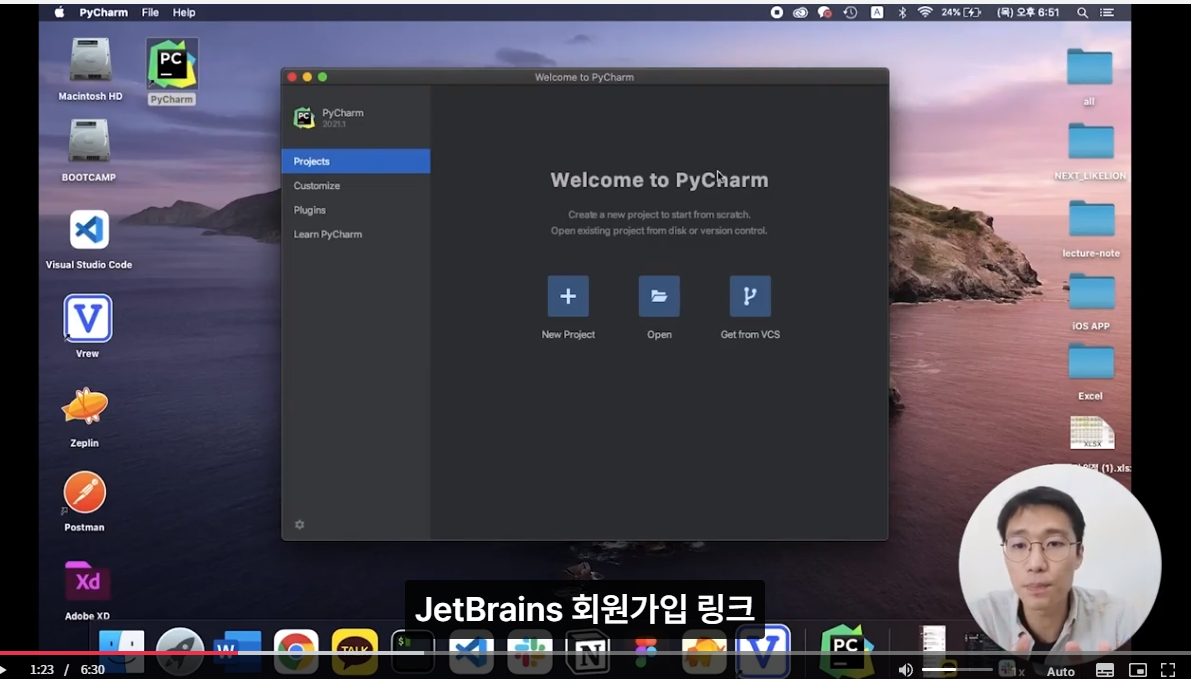Adjust the video volume slider

(957, 669)
